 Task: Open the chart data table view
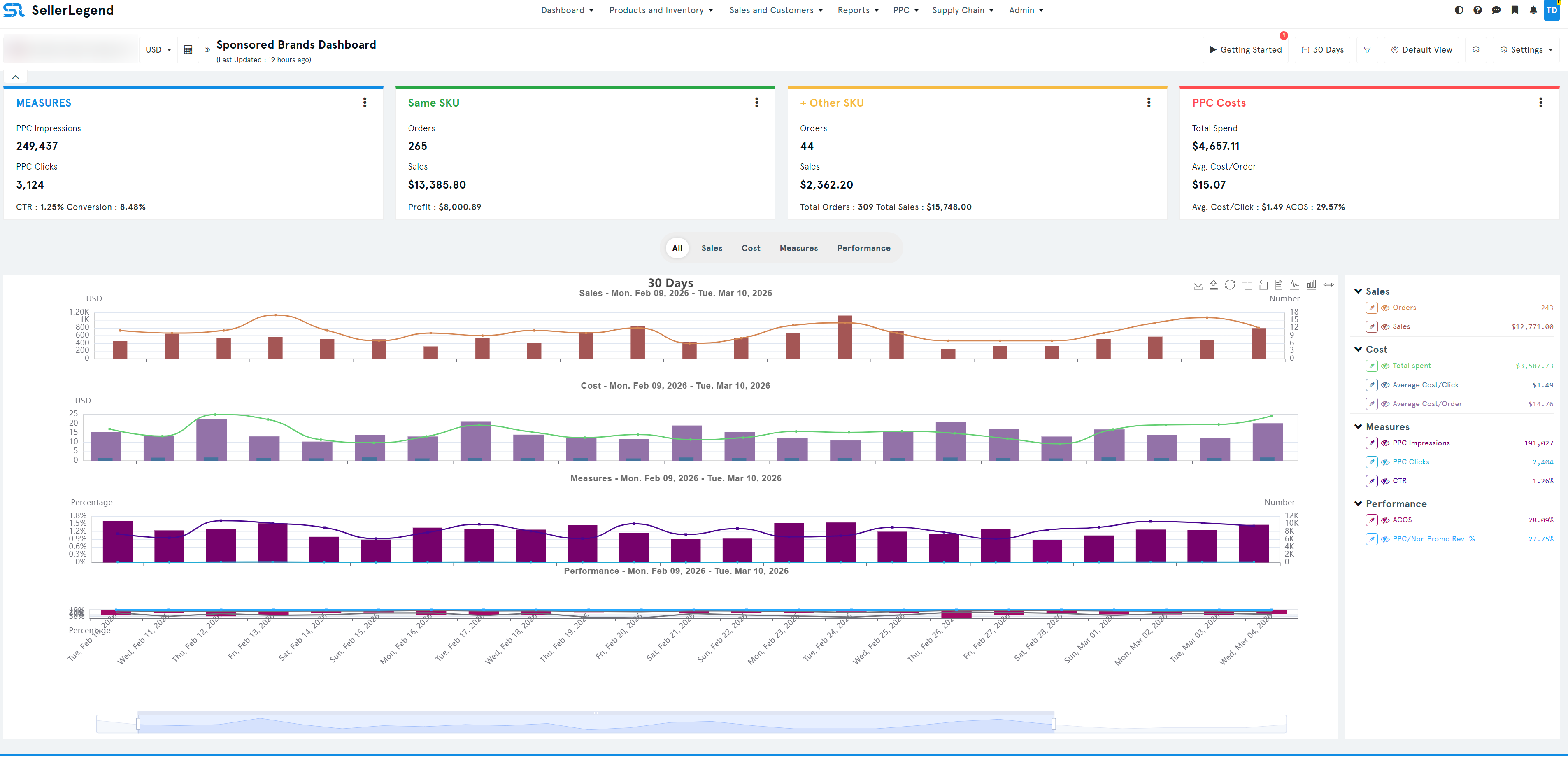pyautogui.click(x=1279, y=284)
